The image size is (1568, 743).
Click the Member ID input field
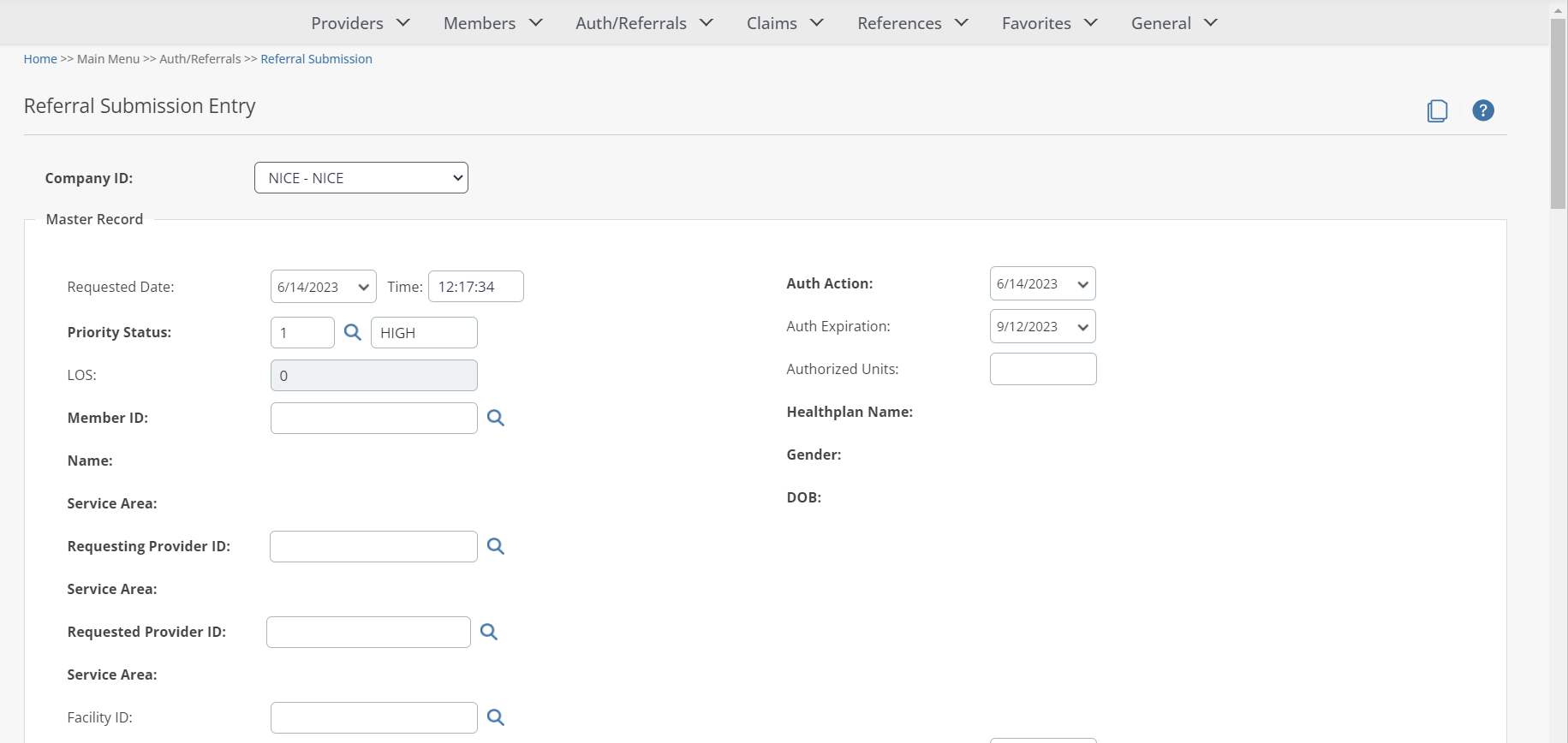pos(373,418)
